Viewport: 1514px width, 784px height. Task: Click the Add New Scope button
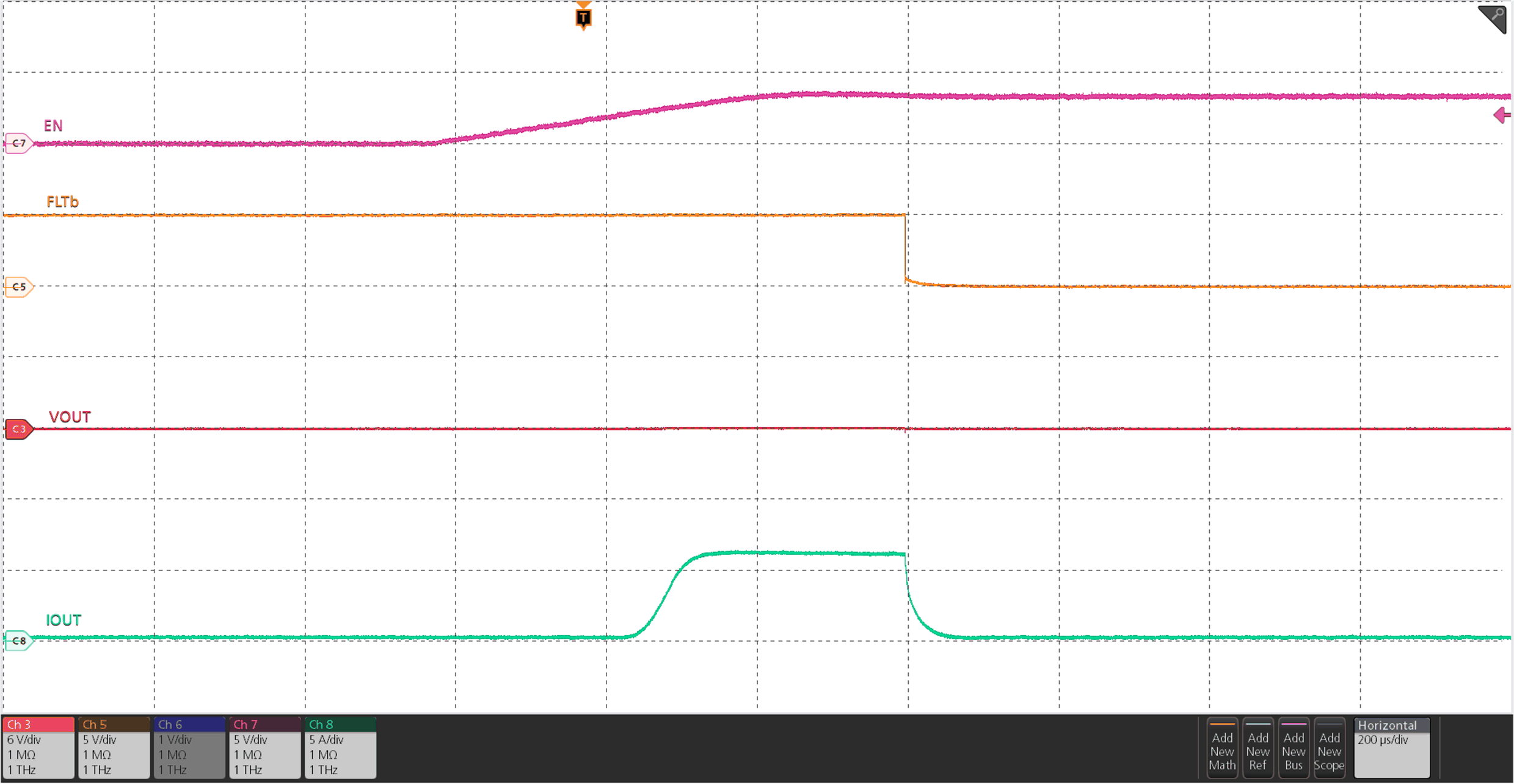pyautogui.click(x=1330, y=748)
